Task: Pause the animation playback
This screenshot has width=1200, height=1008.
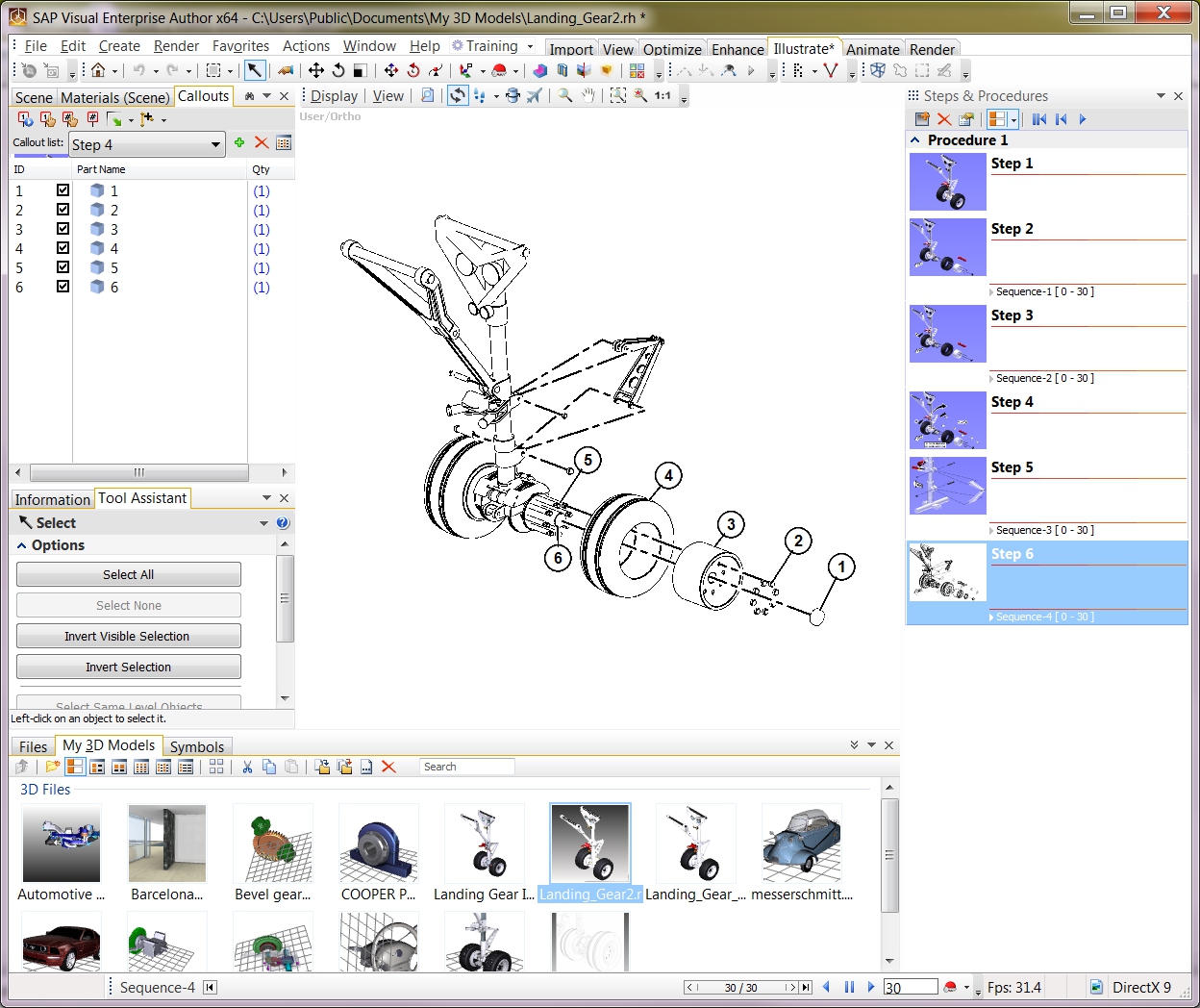Action: [849, 987]
